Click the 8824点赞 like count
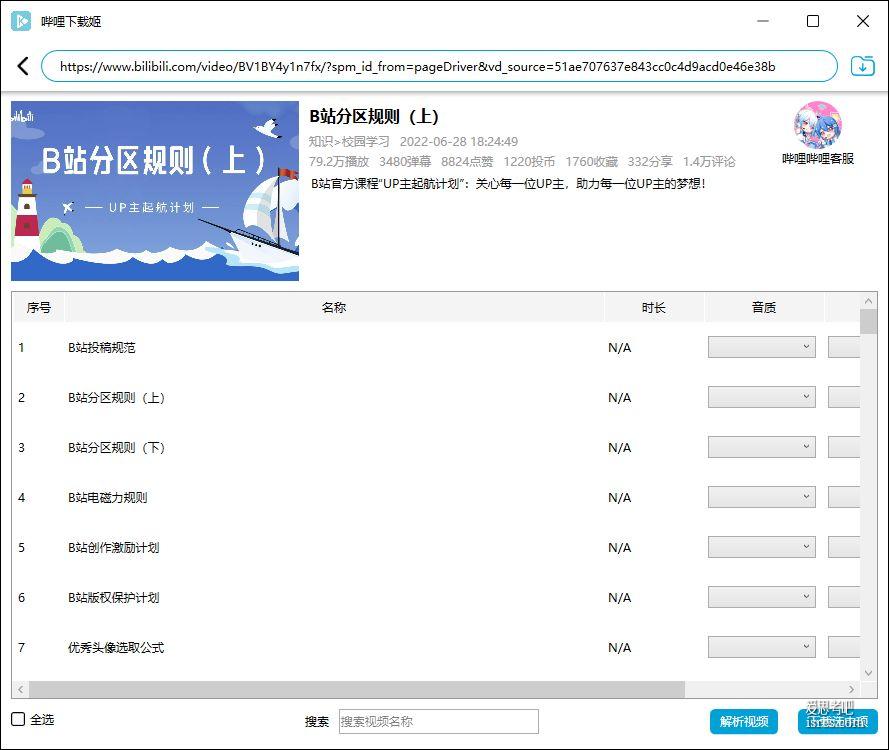 pyautogui.click(x=467, y=162)
